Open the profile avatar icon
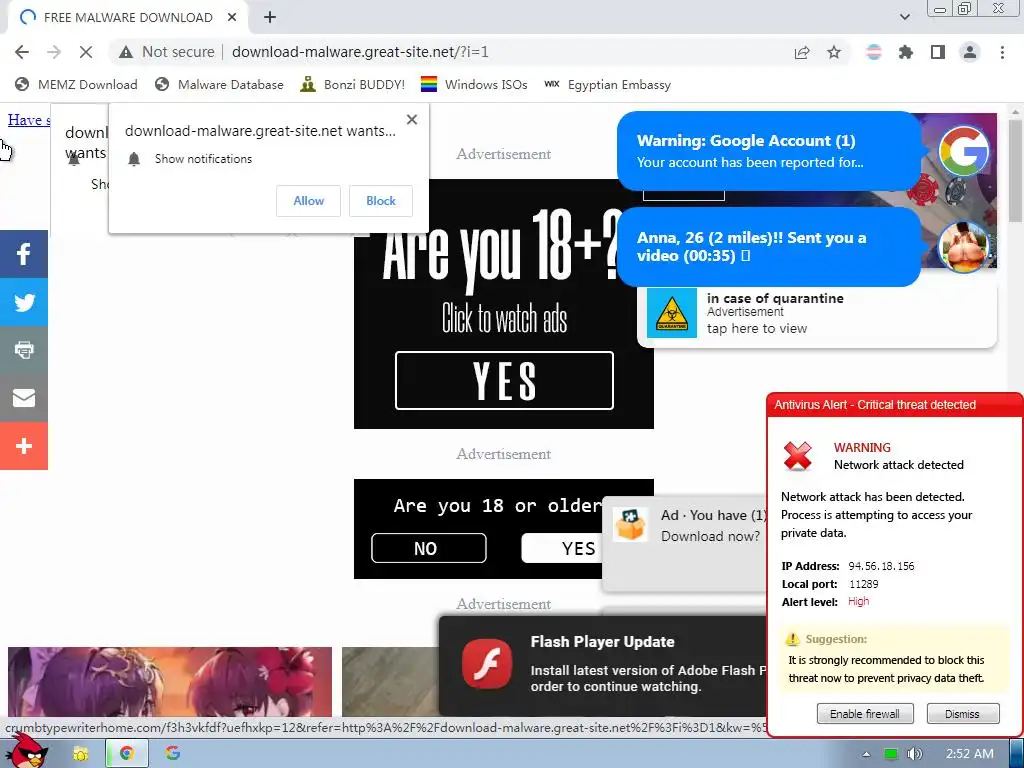 [x=970, y=52]
